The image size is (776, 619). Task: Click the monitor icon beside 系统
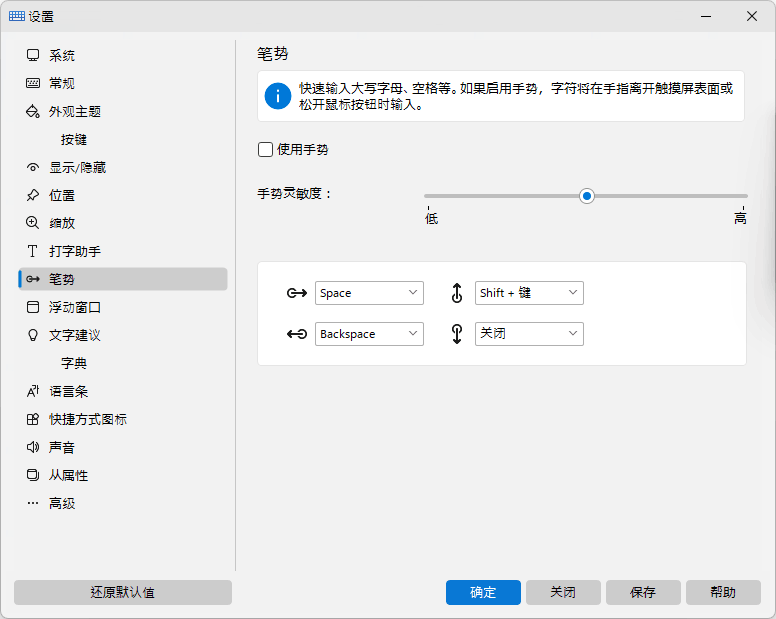point(33,55)
